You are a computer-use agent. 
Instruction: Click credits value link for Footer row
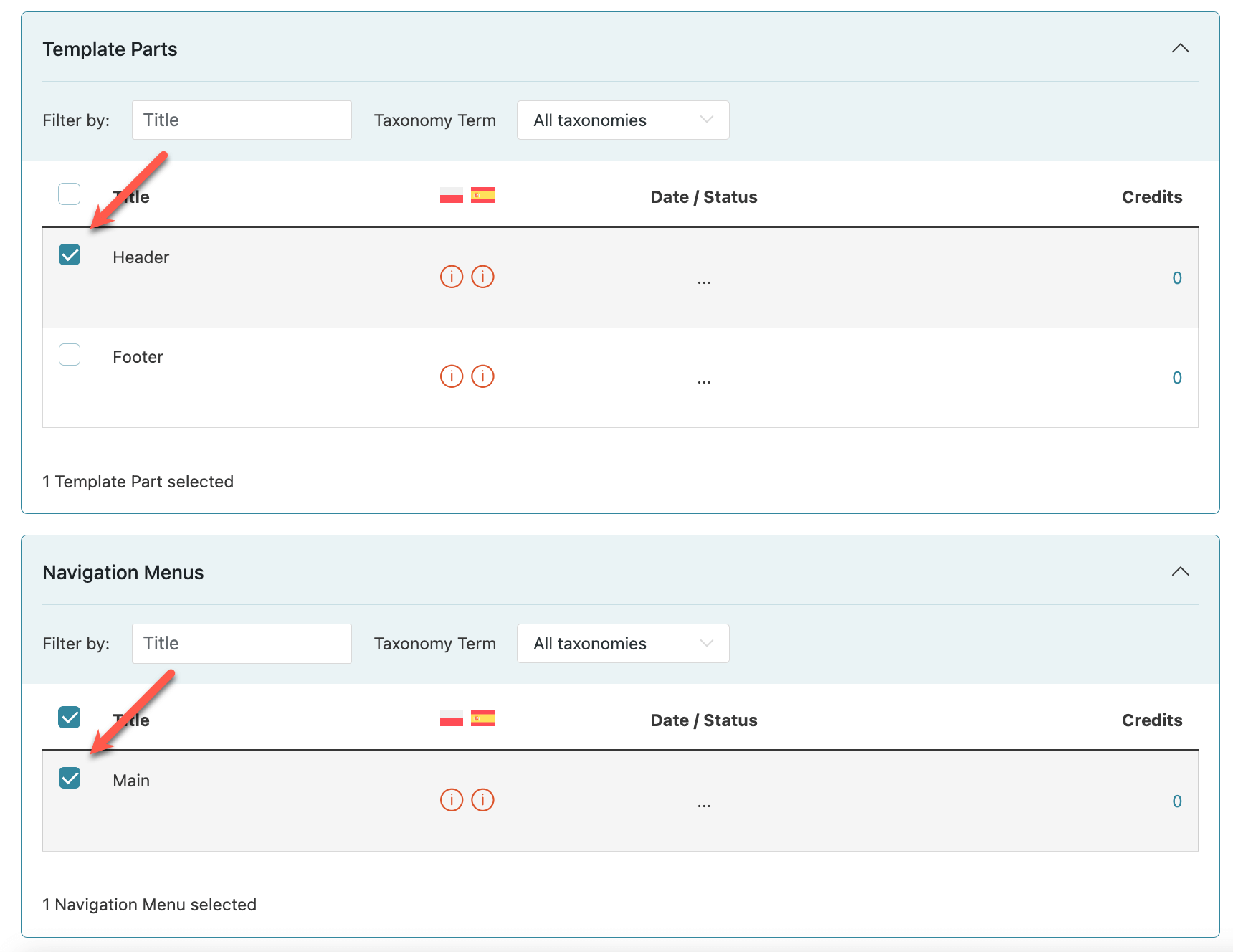tap(1176, 378)
